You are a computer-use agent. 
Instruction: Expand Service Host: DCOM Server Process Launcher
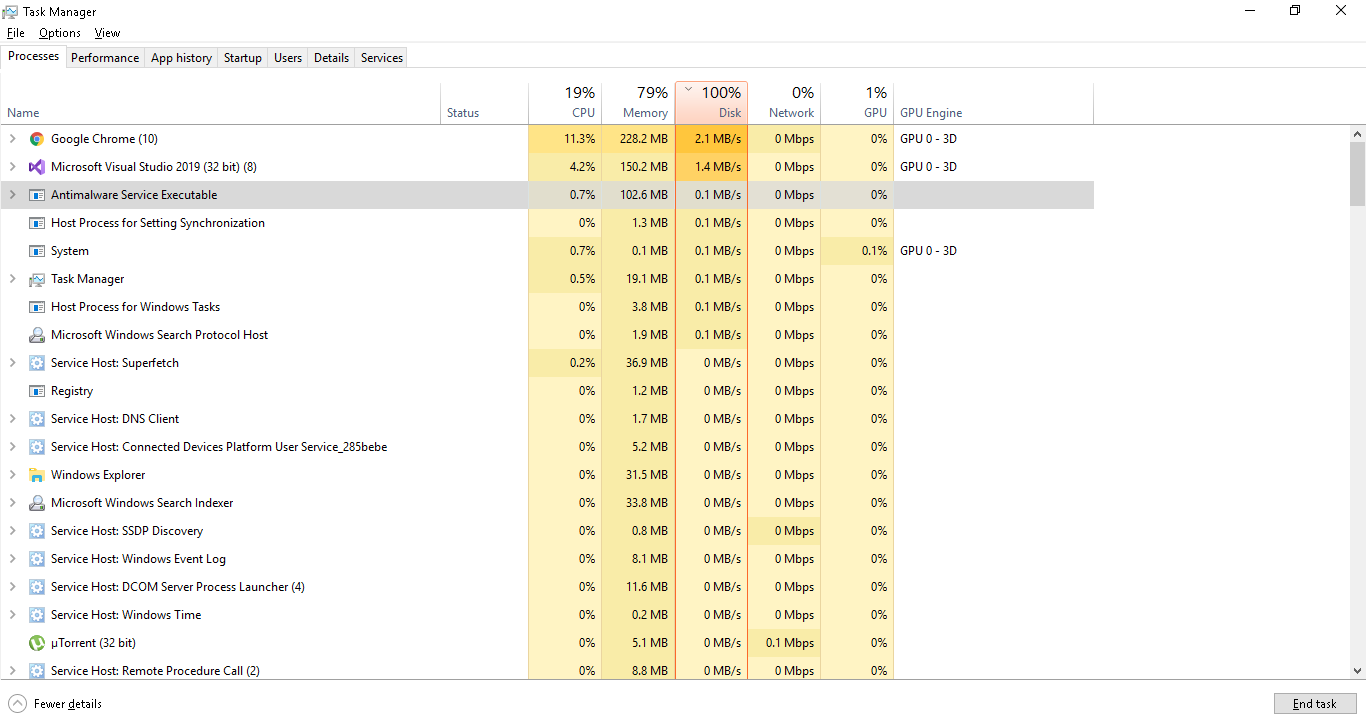(x=12, y=587)
